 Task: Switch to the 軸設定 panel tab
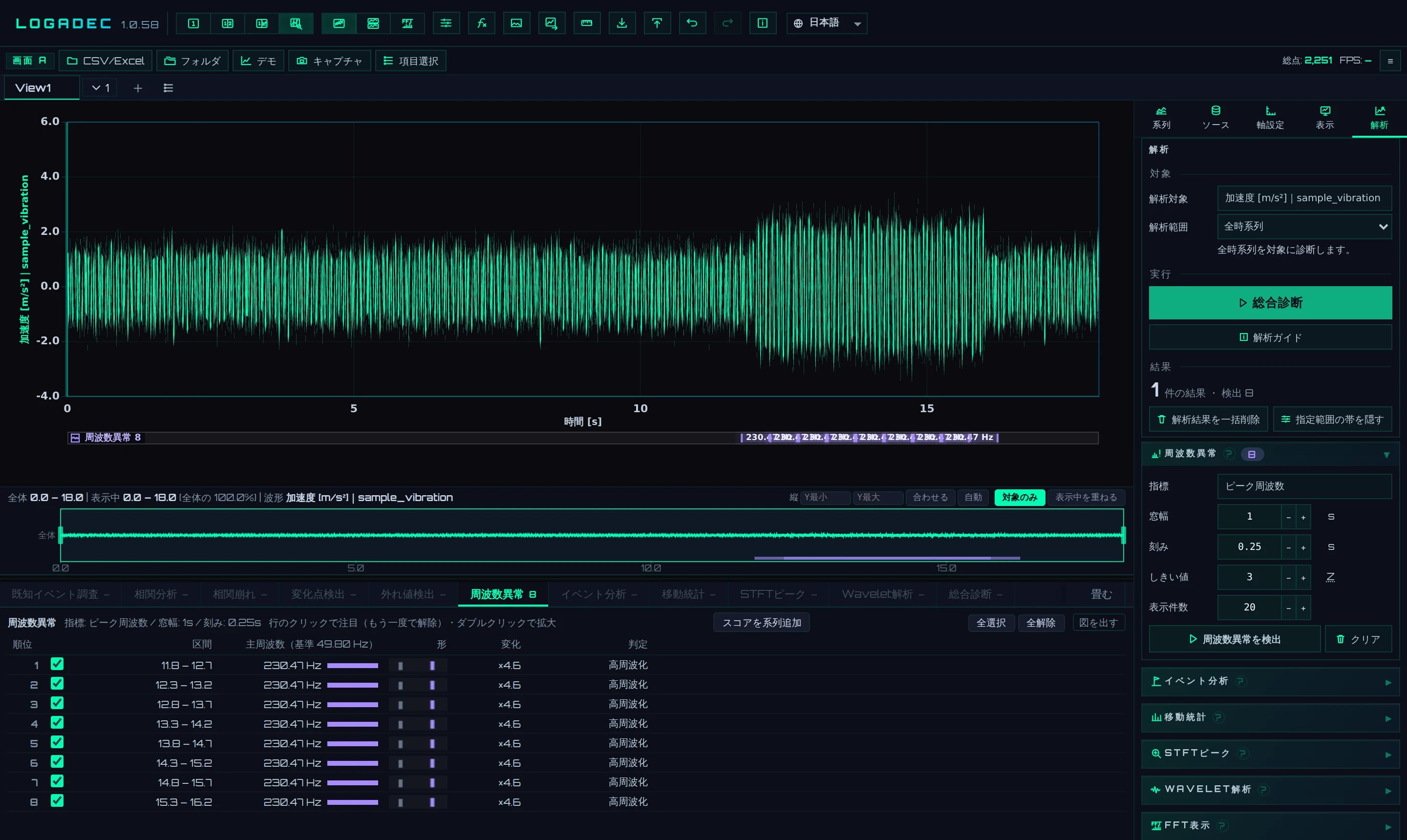click(1270, 117)
